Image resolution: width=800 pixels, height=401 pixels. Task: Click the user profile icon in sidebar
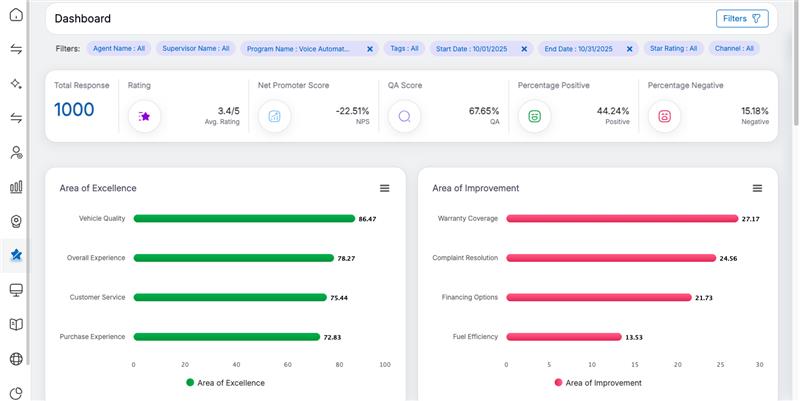[15, 153]
